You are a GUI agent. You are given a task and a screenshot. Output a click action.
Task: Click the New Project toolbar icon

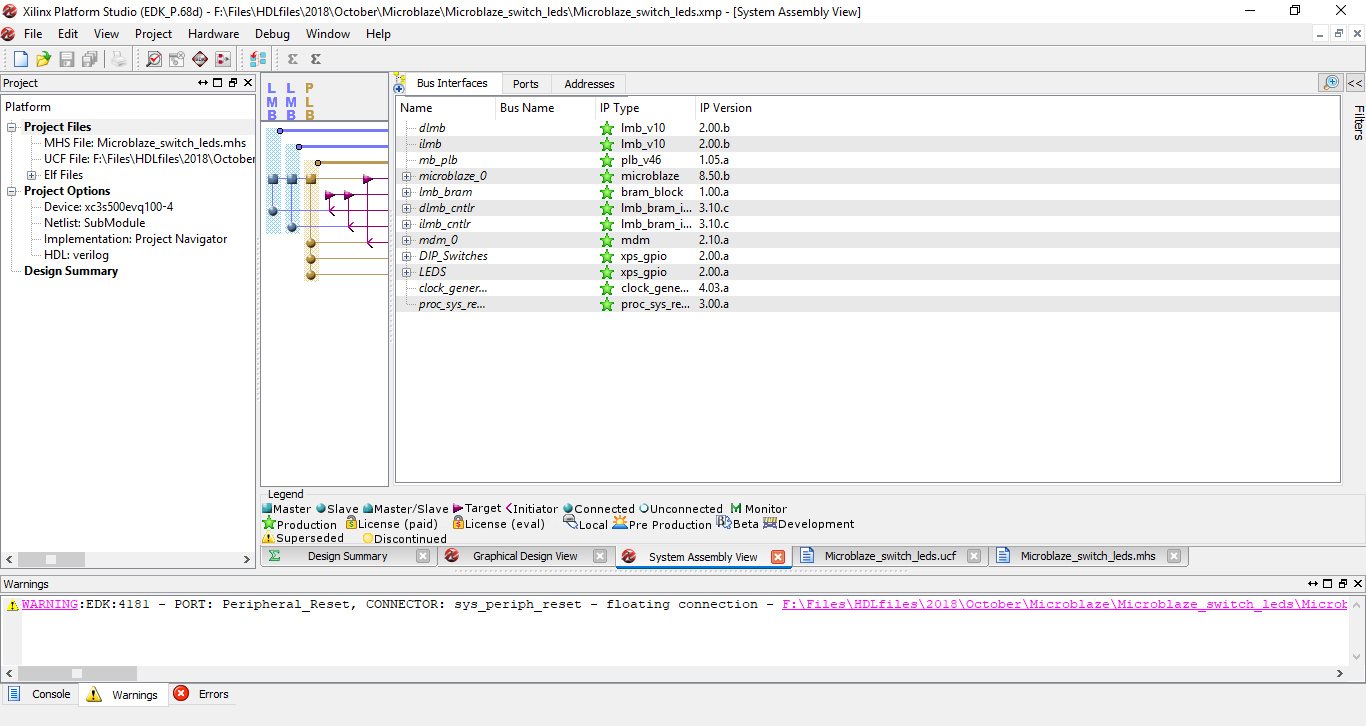tap(21, 59)
